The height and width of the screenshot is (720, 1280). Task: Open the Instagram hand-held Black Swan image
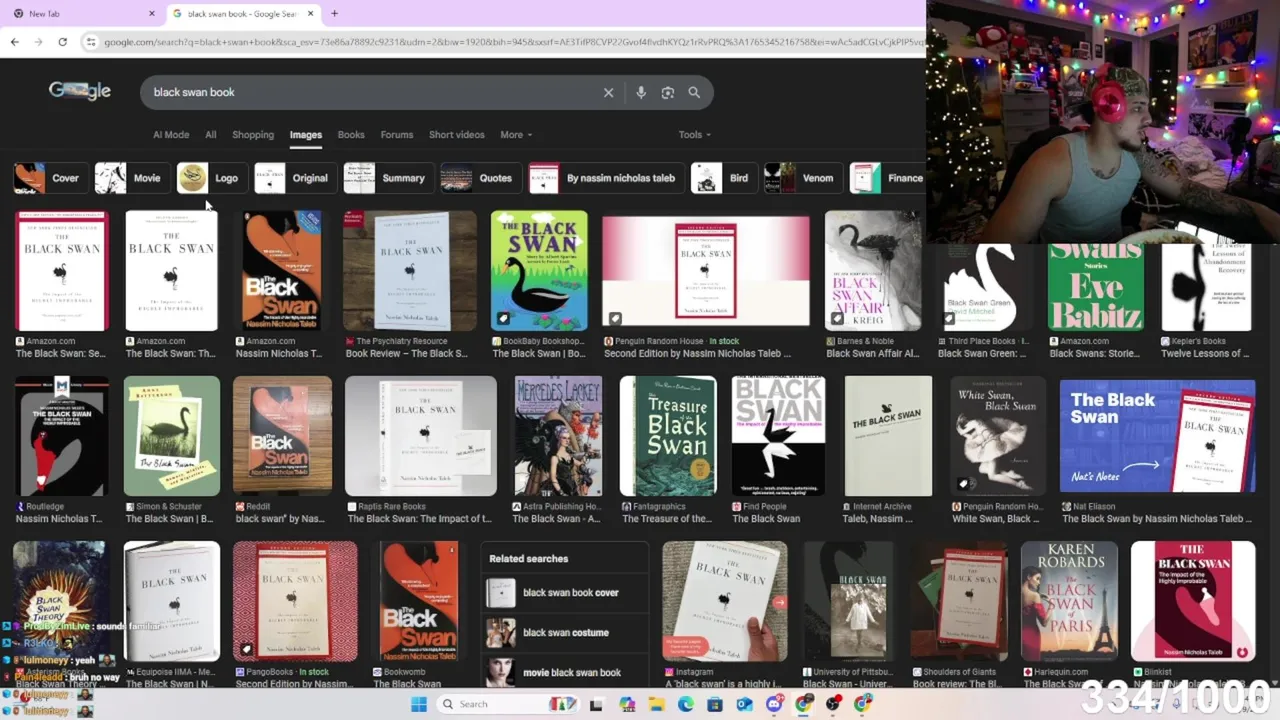tap(725, 602)
